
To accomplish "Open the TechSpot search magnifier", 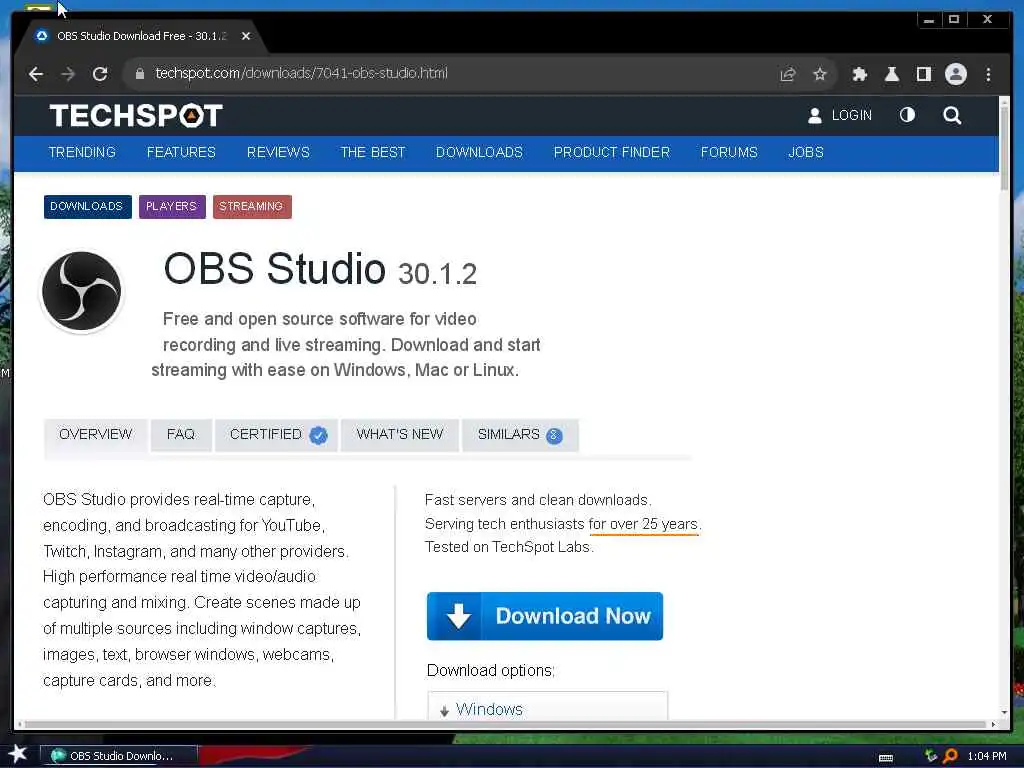I will [x=952, y=116].
